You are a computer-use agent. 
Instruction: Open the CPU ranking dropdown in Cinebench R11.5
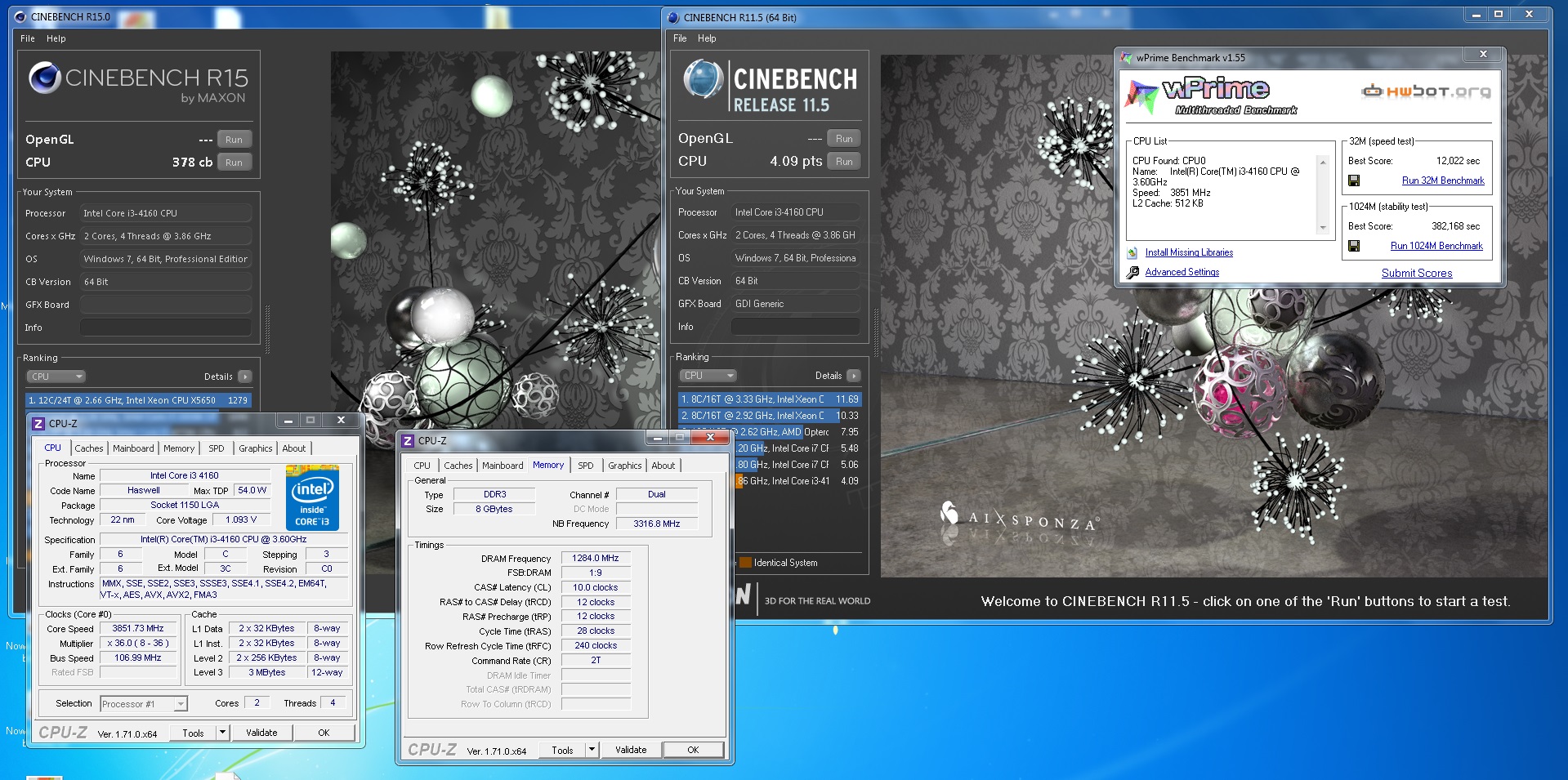pyautogui.click(x=708, y=376)
